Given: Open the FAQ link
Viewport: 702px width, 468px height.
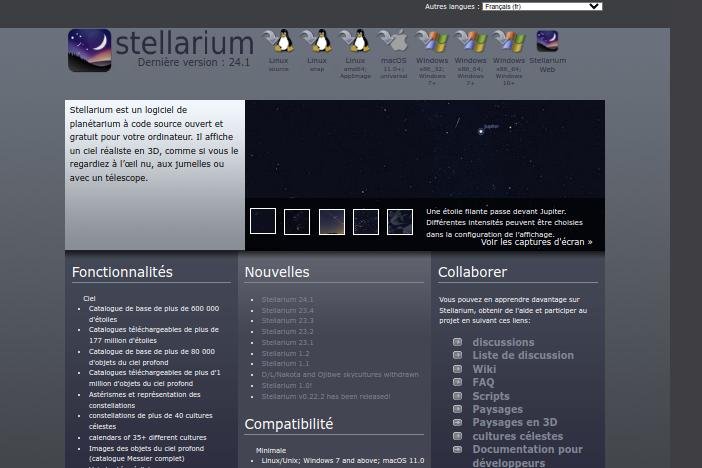Looking at the screenshot, I should (483, 382).
